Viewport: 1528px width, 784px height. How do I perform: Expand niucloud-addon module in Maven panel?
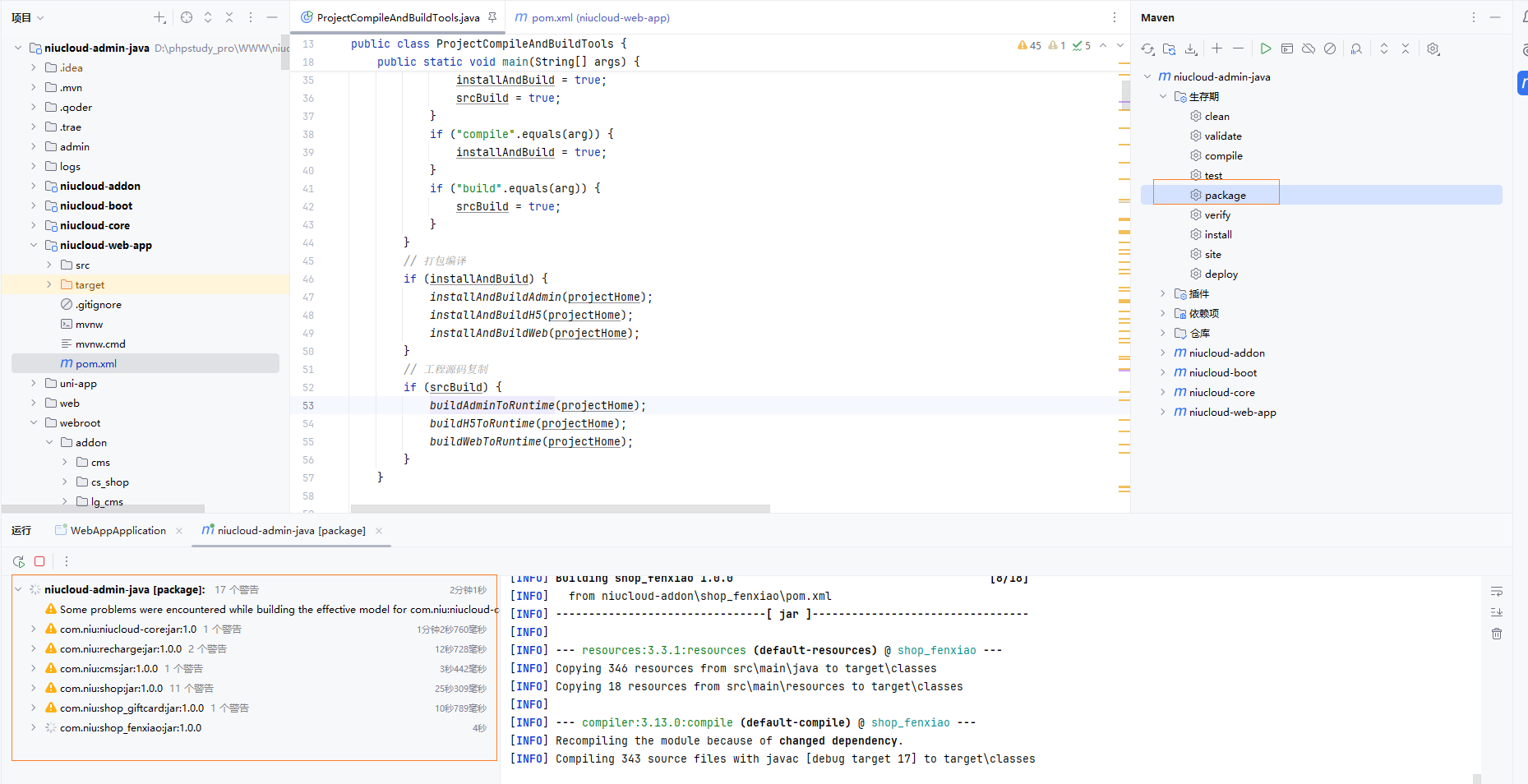(1163, 353)
